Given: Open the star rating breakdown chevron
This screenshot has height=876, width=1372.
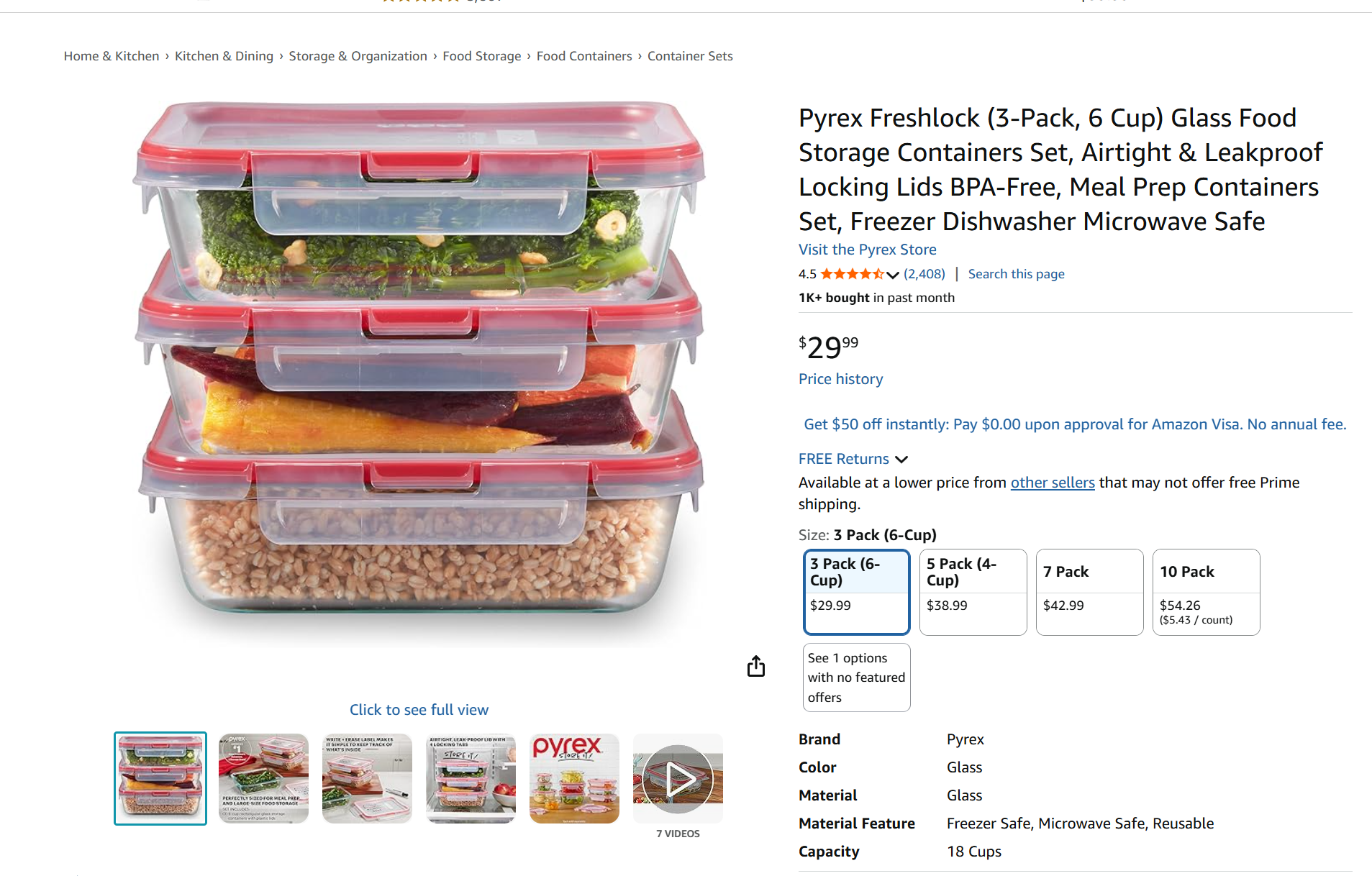Looking at the screenshot, I should [x=893, y=275].
